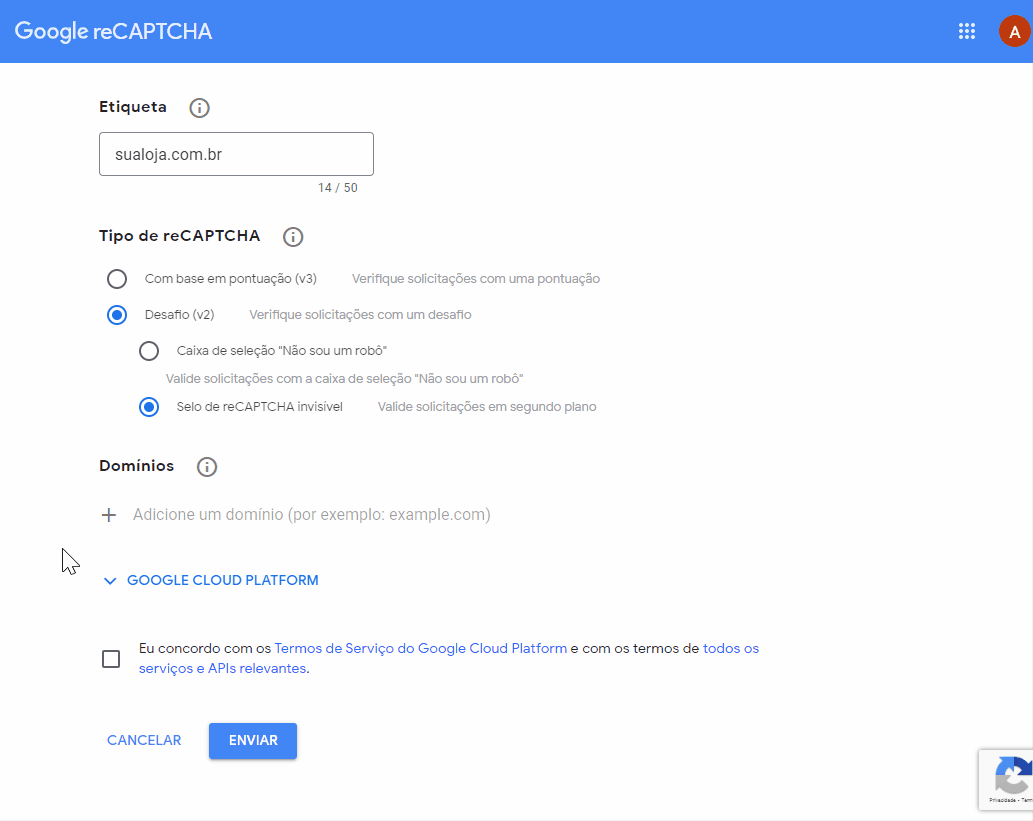The height and width of the screenshot is (821, 1033).
Task: Check the terms of service agreement box
Action: tap(111, 659)
